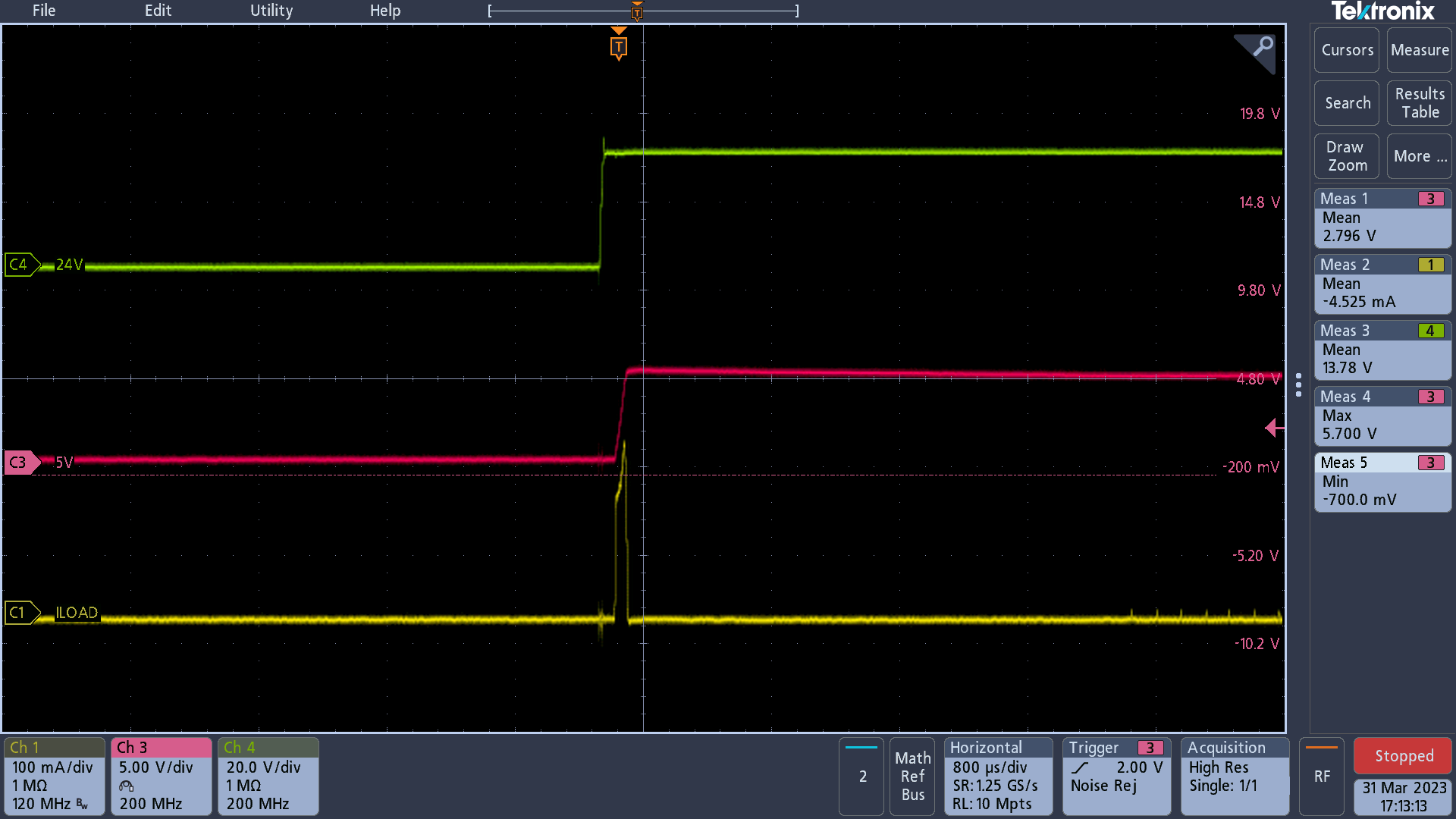
Task: Open the File menu
Action: 43,11
